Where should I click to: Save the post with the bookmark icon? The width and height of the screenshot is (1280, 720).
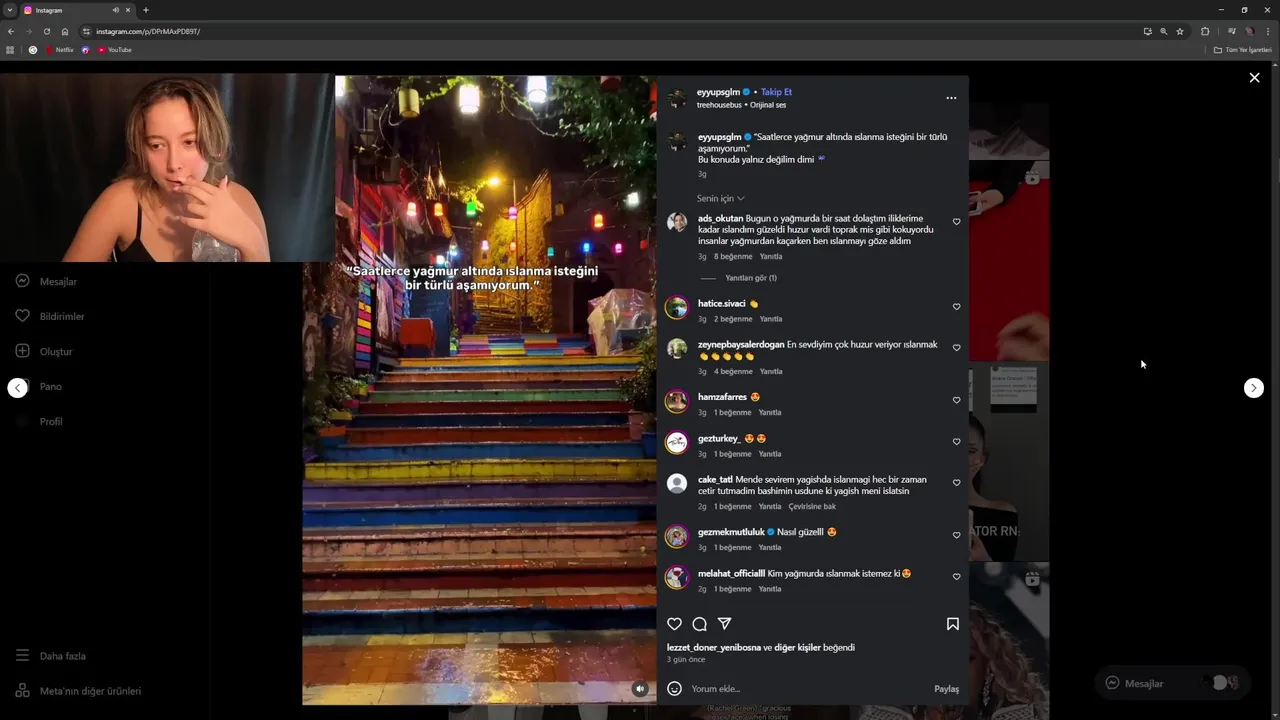tap(953, 624)
